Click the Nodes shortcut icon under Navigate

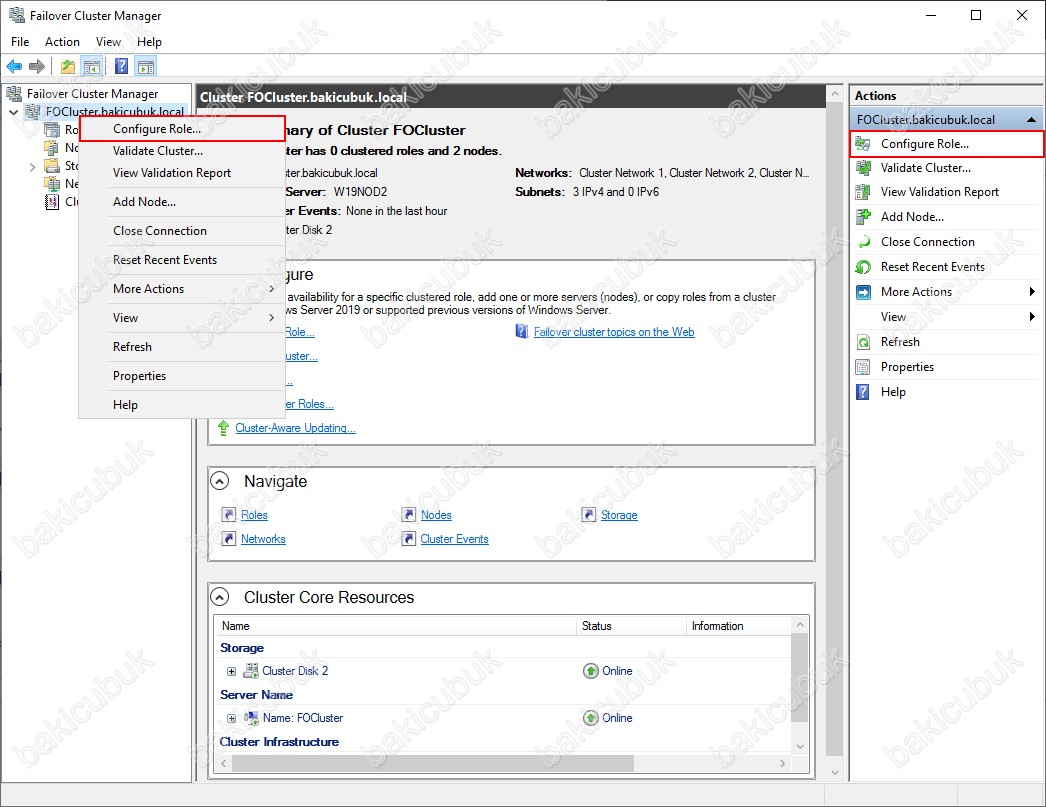408,514
